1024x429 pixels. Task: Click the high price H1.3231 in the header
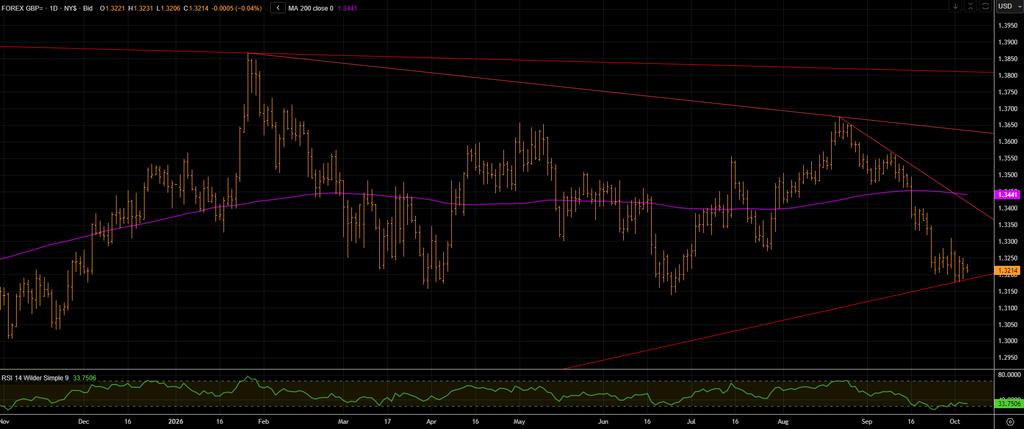coord(139,7)
